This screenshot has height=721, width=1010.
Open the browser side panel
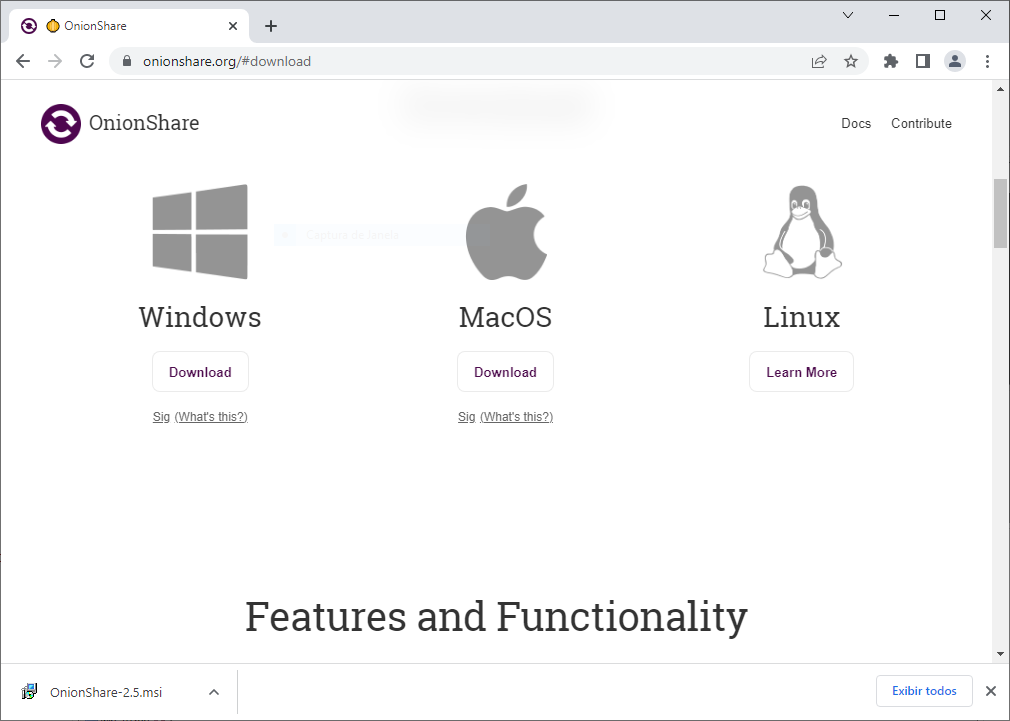click(923, 61)
